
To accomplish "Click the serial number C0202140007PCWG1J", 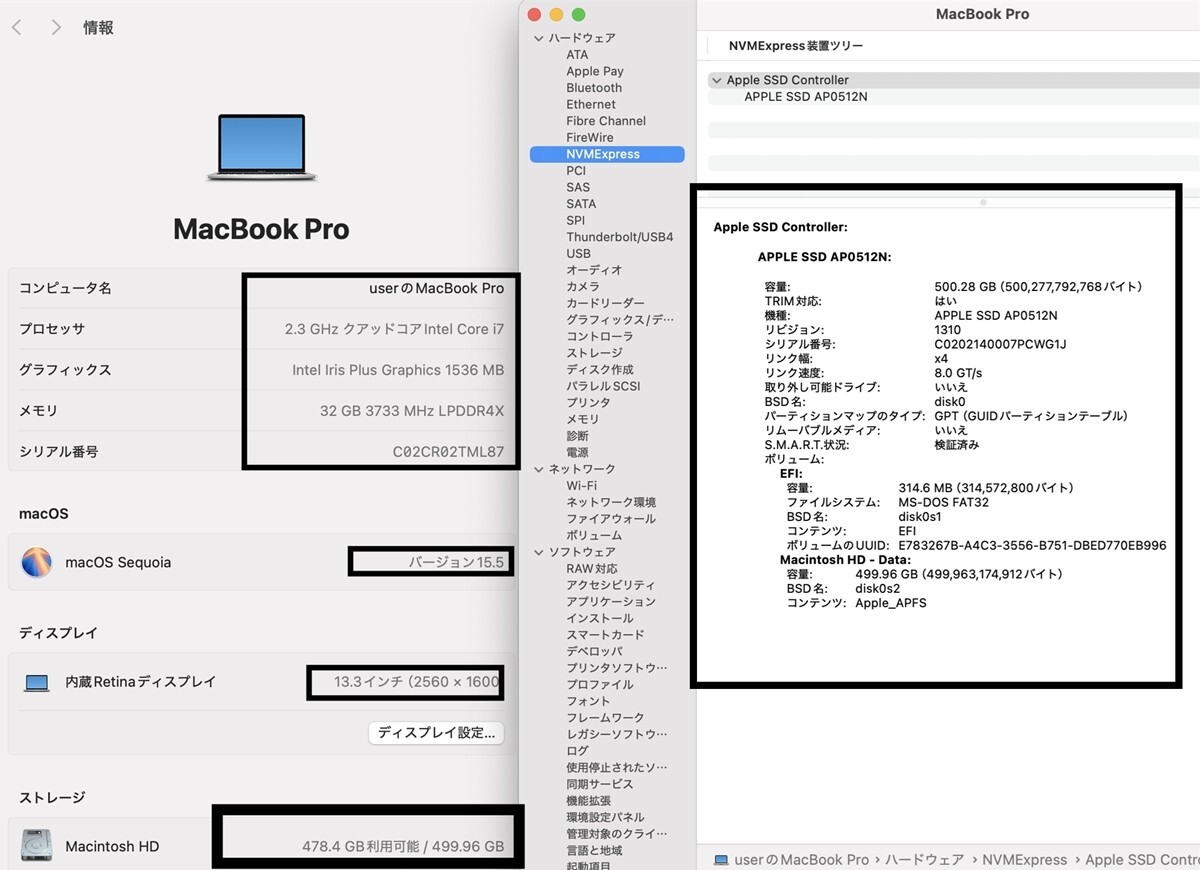I will point(1000,344).
